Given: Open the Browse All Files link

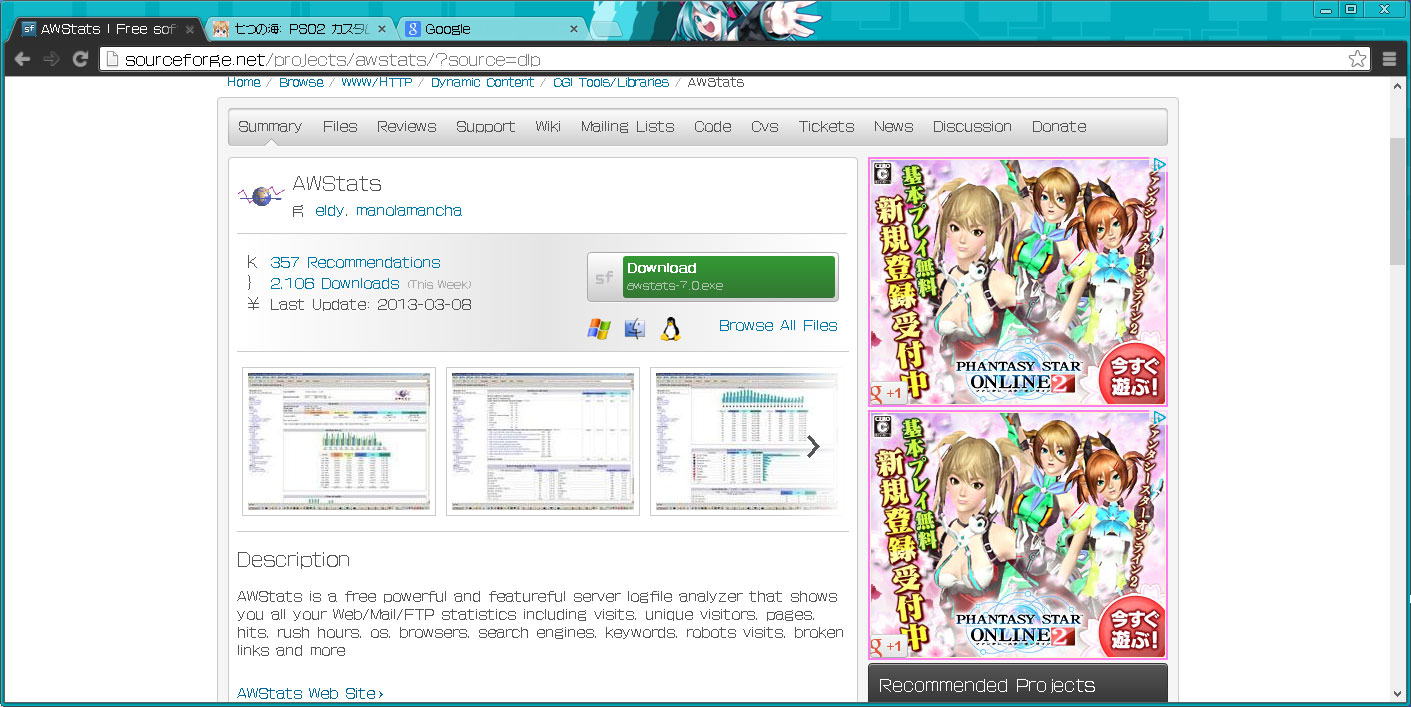Looking at the screenshot, I should point(778,325).
